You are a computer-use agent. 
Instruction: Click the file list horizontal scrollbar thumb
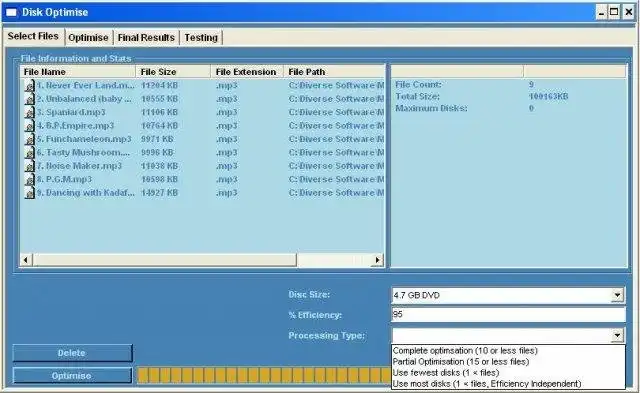coord(164,260)
